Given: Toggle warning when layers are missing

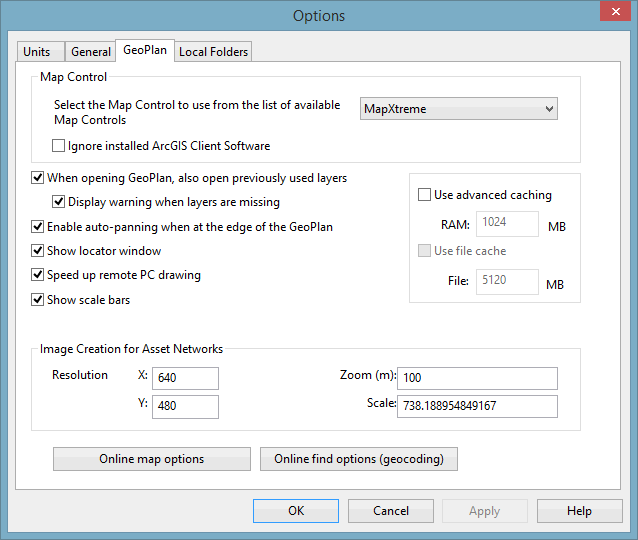Looking at the screenshot, I should pyautogui.click(x=59, y=202).
